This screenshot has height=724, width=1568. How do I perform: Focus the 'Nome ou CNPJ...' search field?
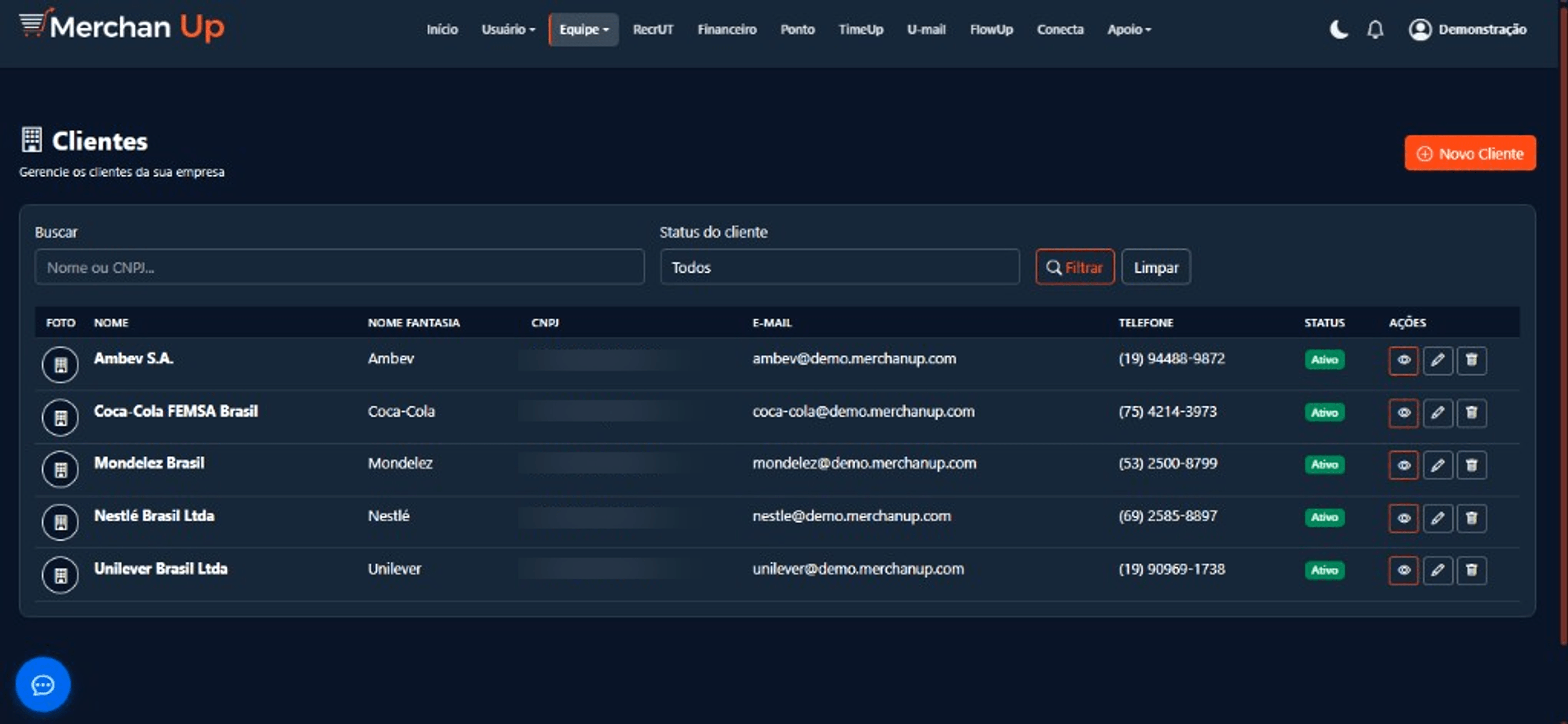point(339,267)
